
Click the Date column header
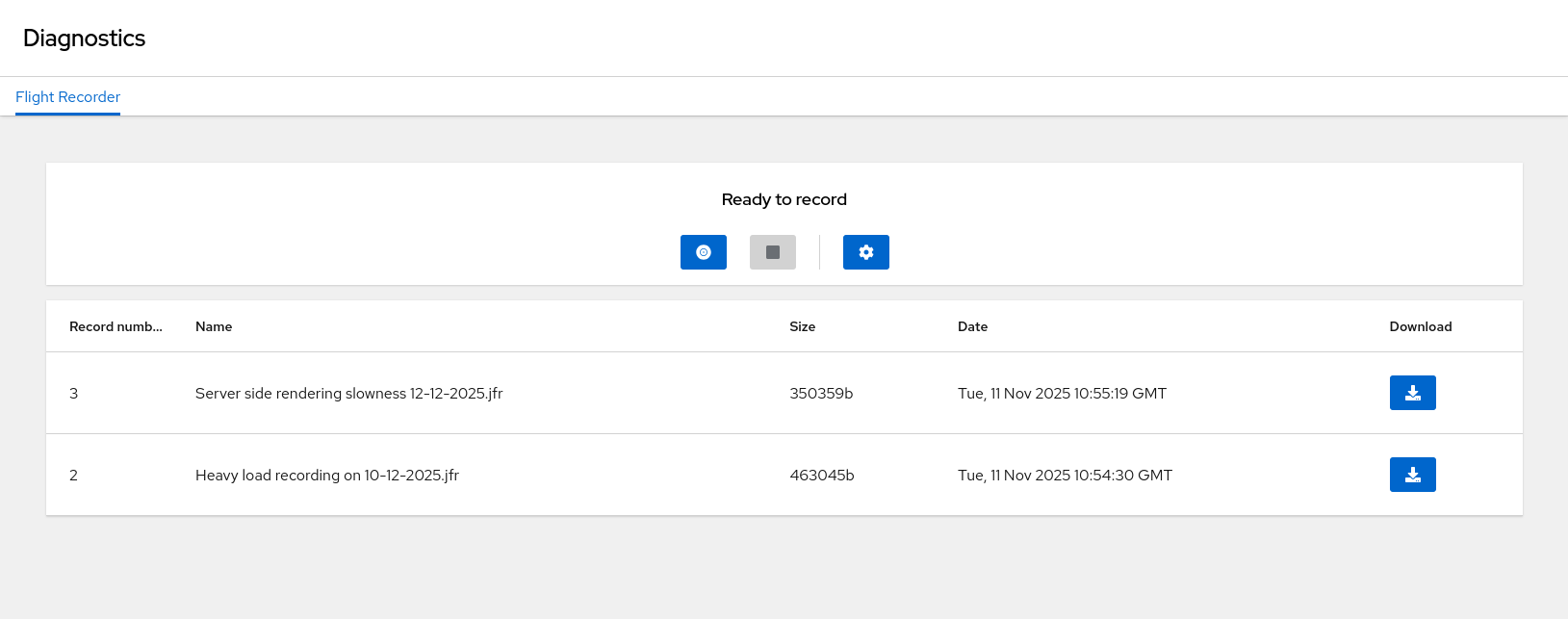click(x=972, y=326)
